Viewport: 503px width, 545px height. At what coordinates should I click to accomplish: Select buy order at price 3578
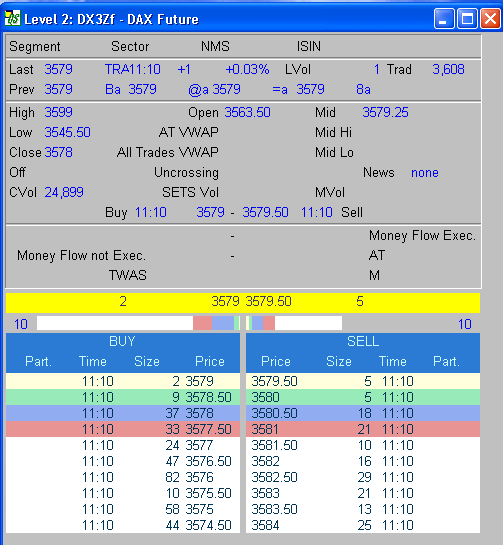(123, 413)
